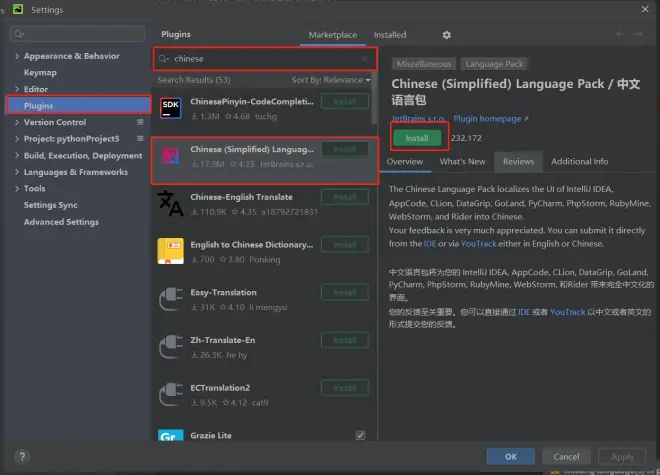660x475 pixels.
Task: Select Plugins in the settings tree
Action: click(79, 105)
